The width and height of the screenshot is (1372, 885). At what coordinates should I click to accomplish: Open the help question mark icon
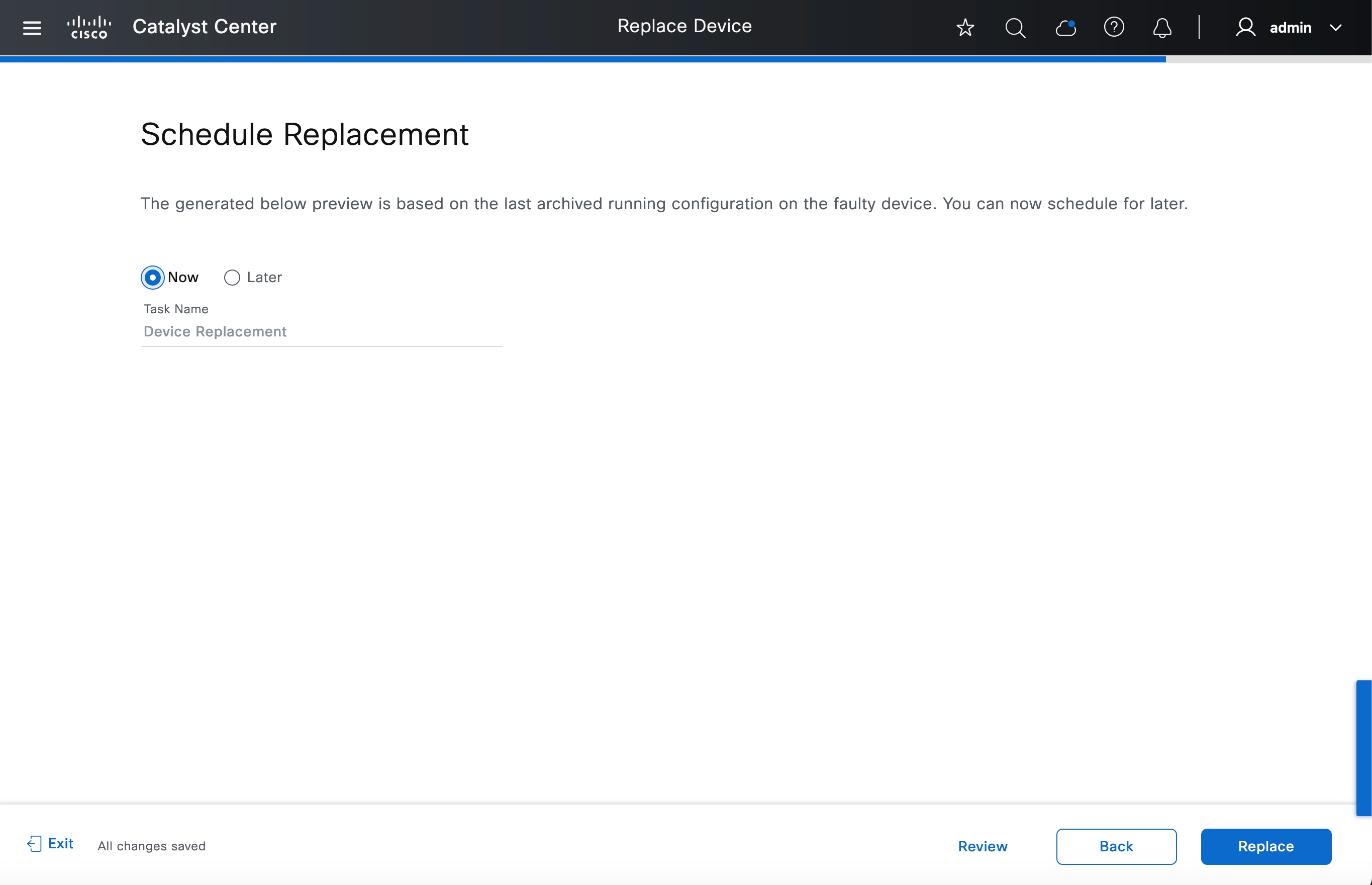click(x=1114, y=28)
